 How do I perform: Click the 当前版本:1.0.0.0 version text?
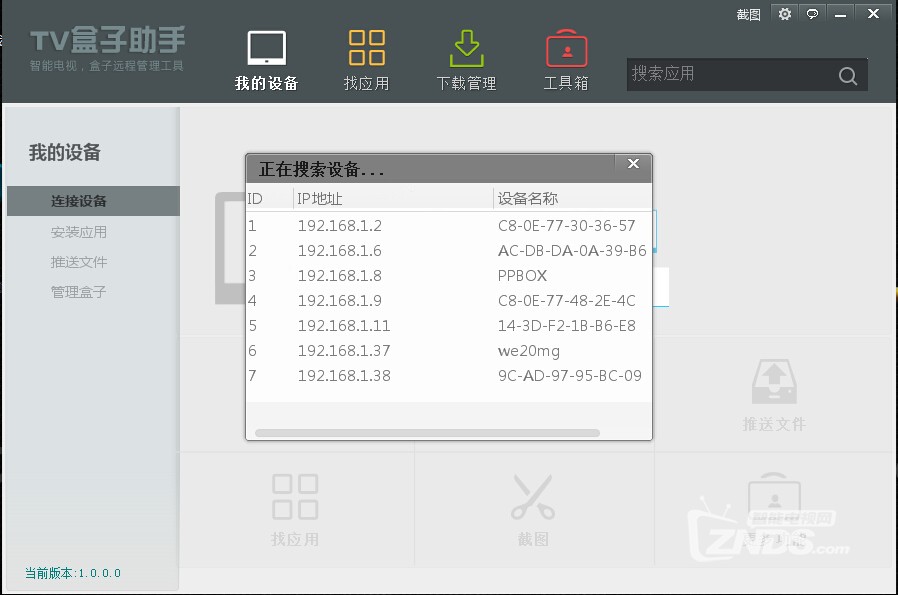(73, 573)
